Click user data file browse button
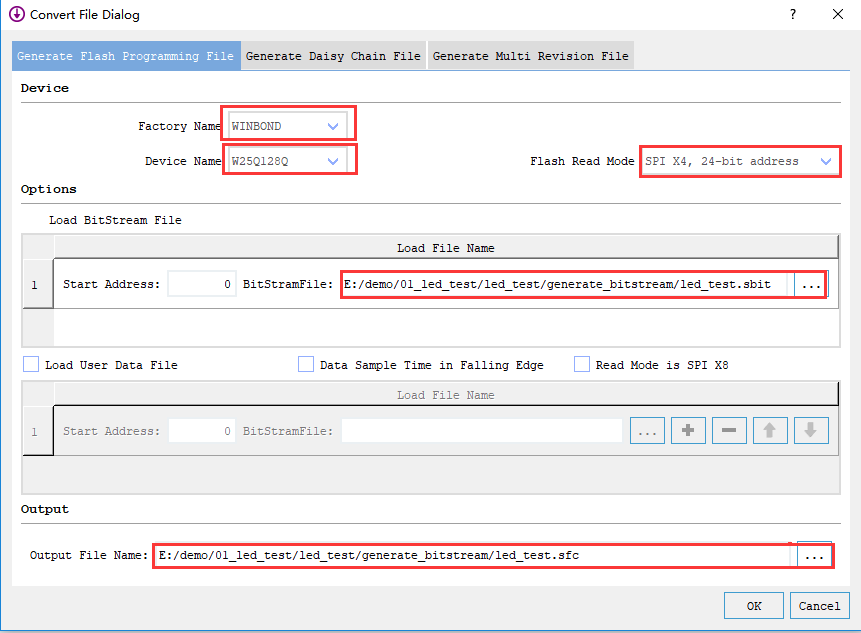 click(x=647, y=430)
